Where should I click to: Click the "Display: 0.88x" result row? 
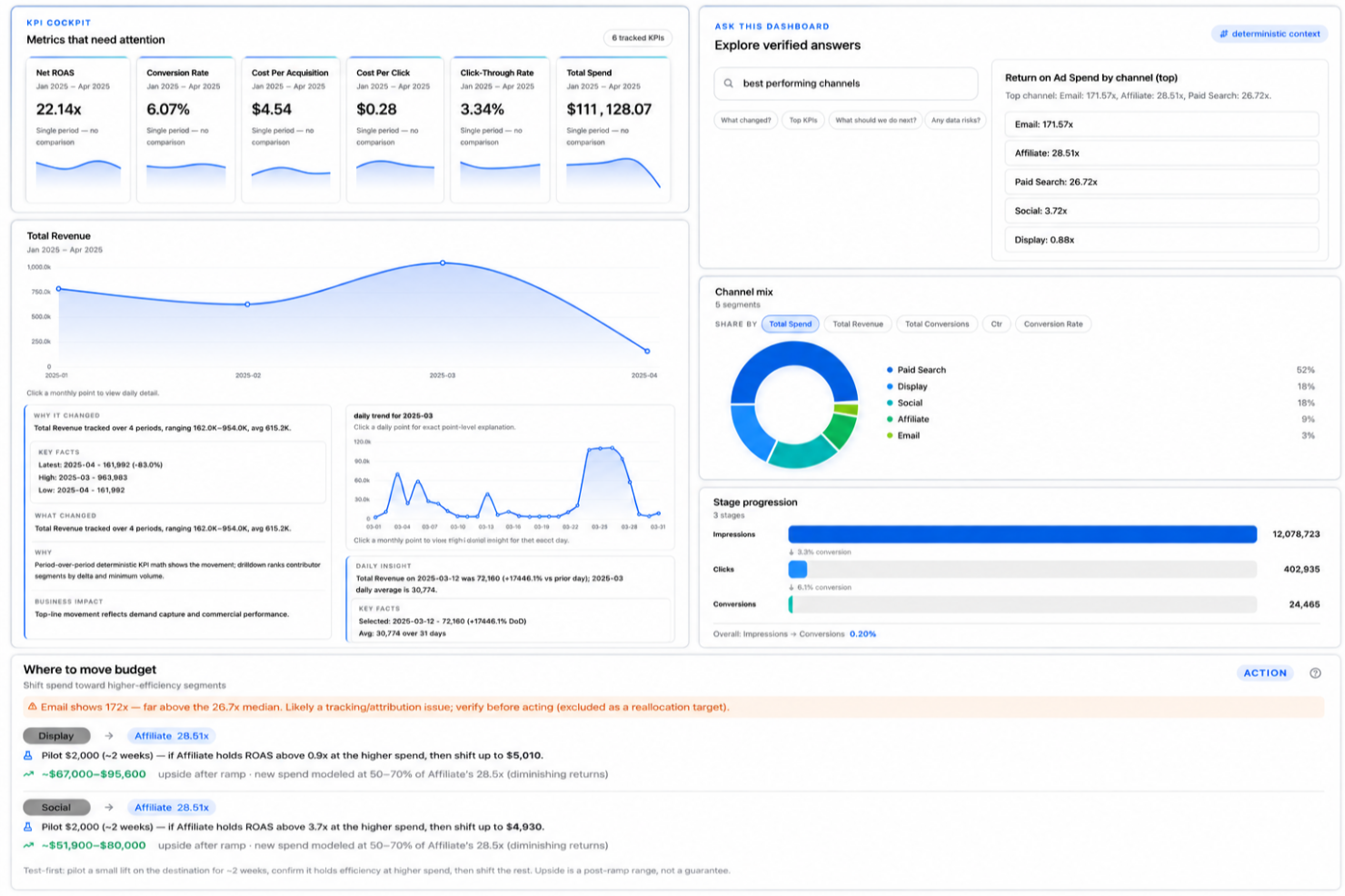pos(1161,240)
